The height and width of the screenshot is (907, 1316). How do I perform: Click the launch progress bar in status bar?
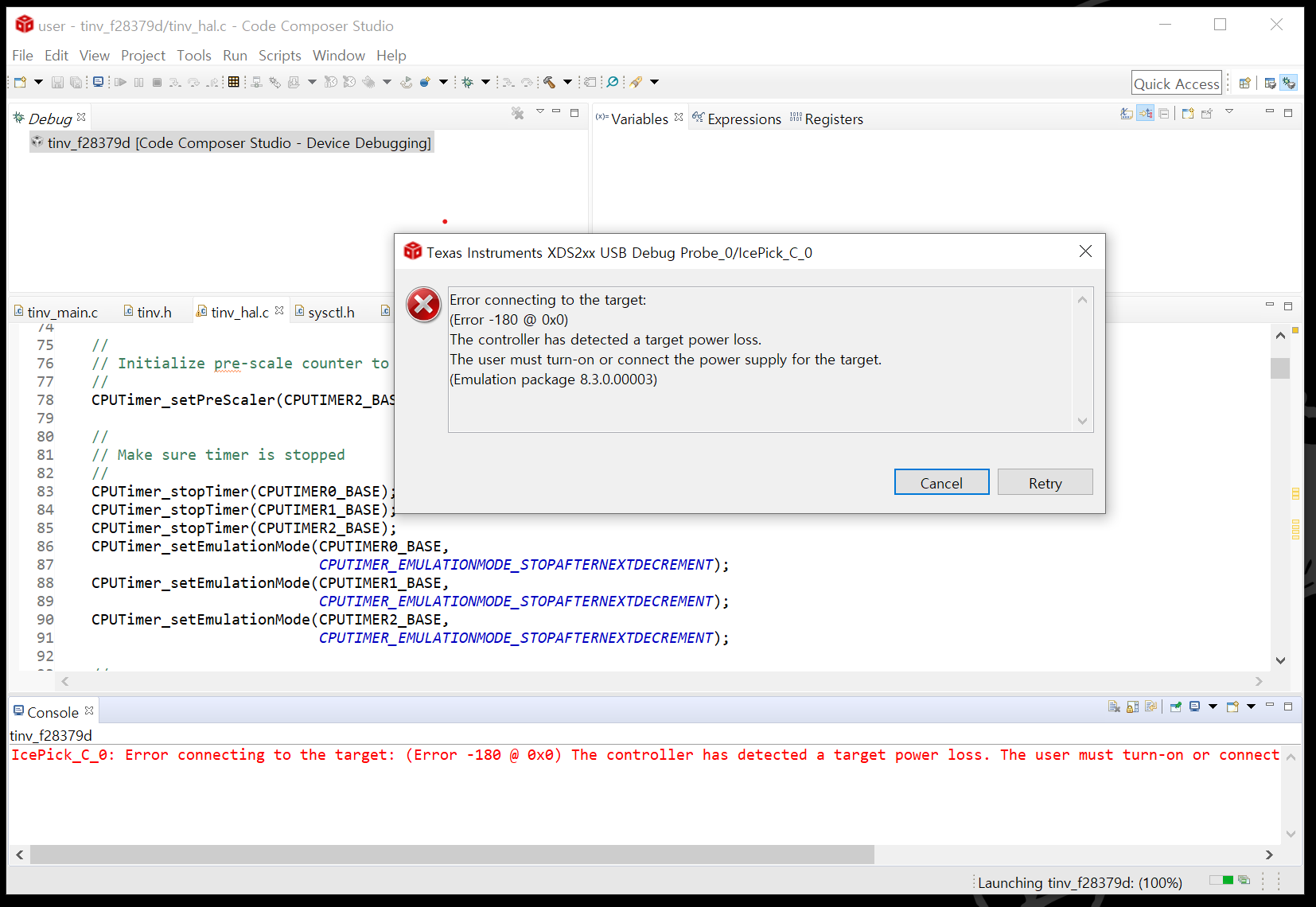1221,880
